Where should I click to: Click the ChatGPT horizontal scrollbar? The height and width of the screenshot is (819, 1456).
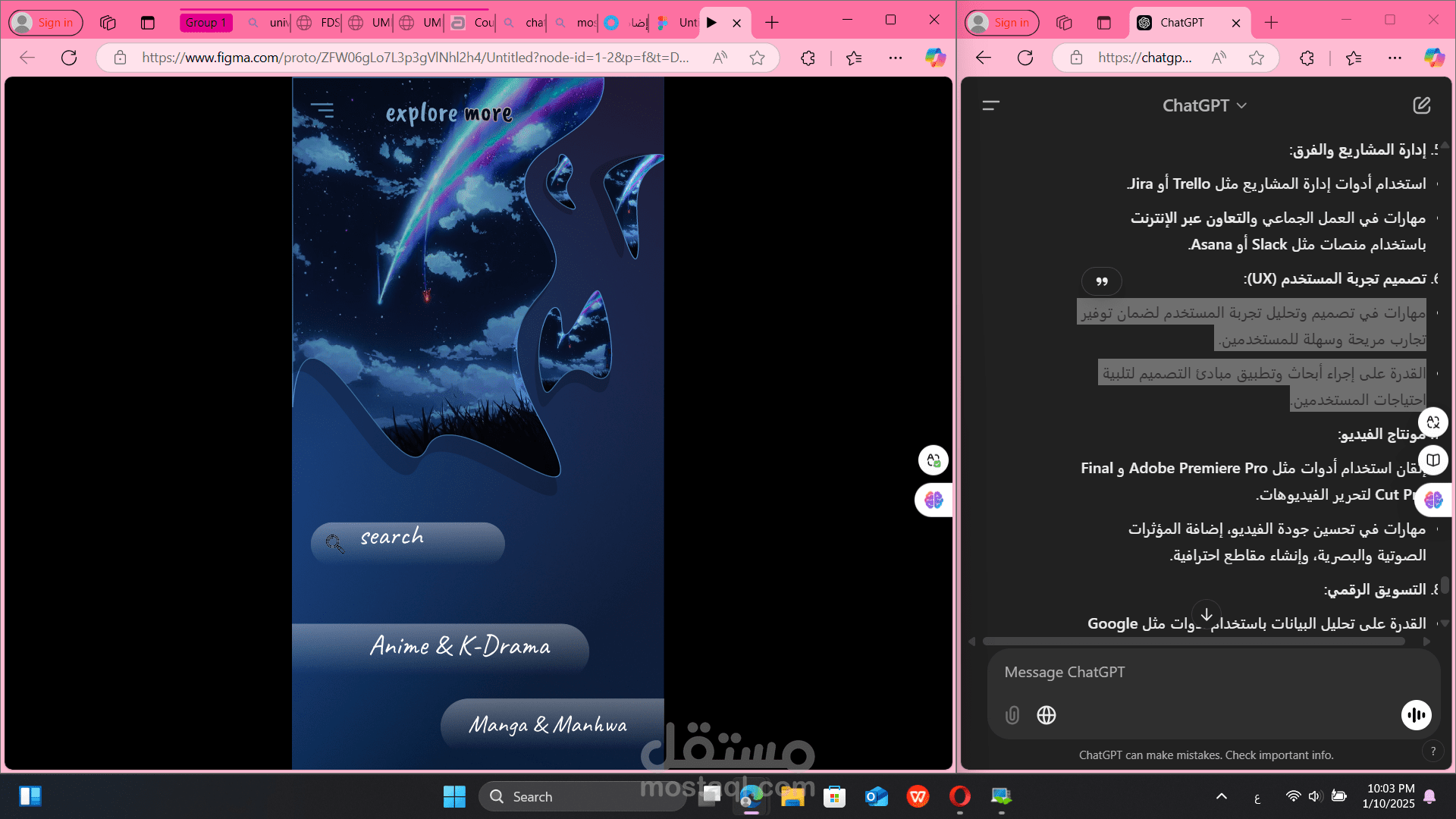[x=1194, y=642]
